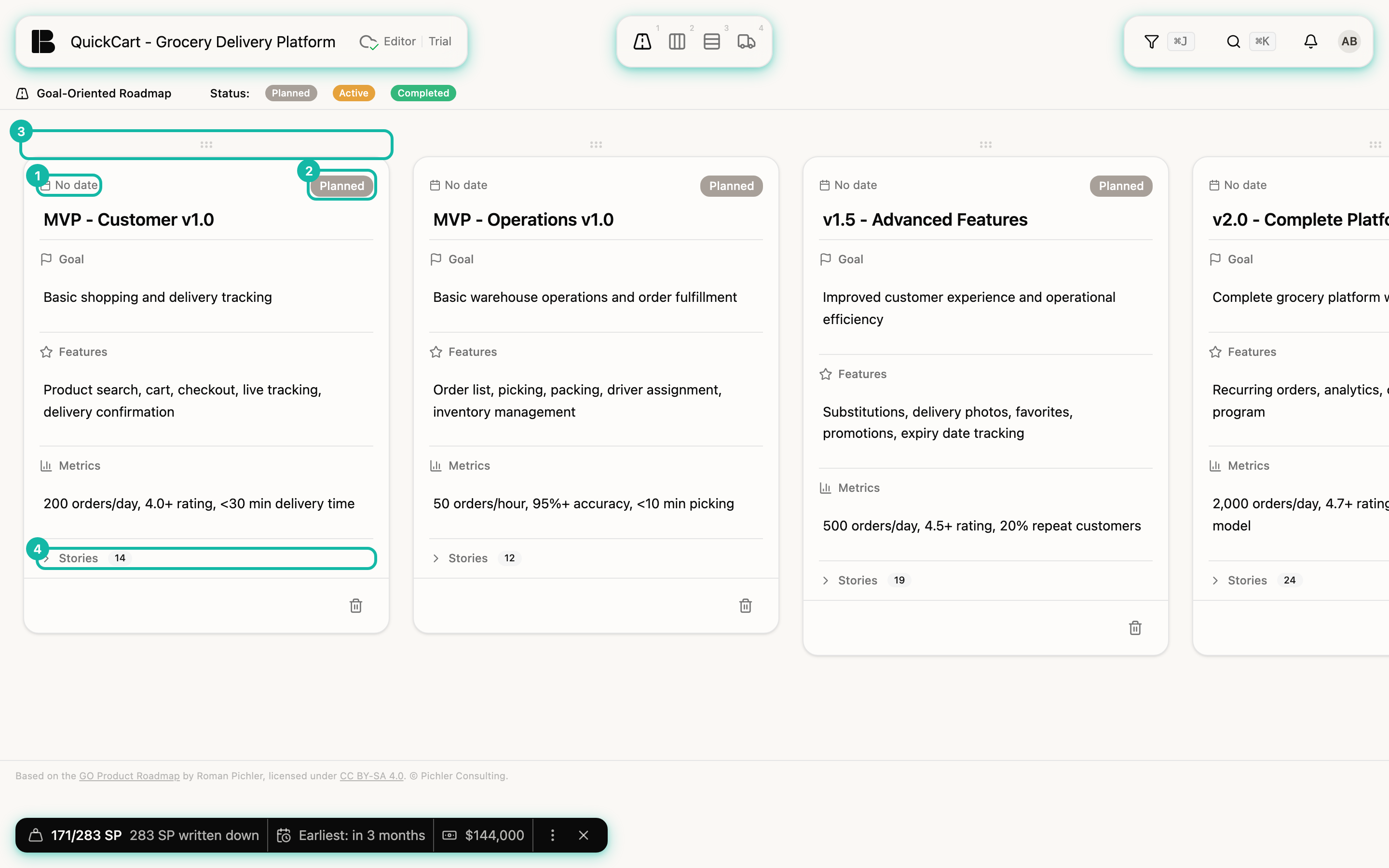Change Planned status on v1.5 Advanced Features

(x=1121, y=186)
